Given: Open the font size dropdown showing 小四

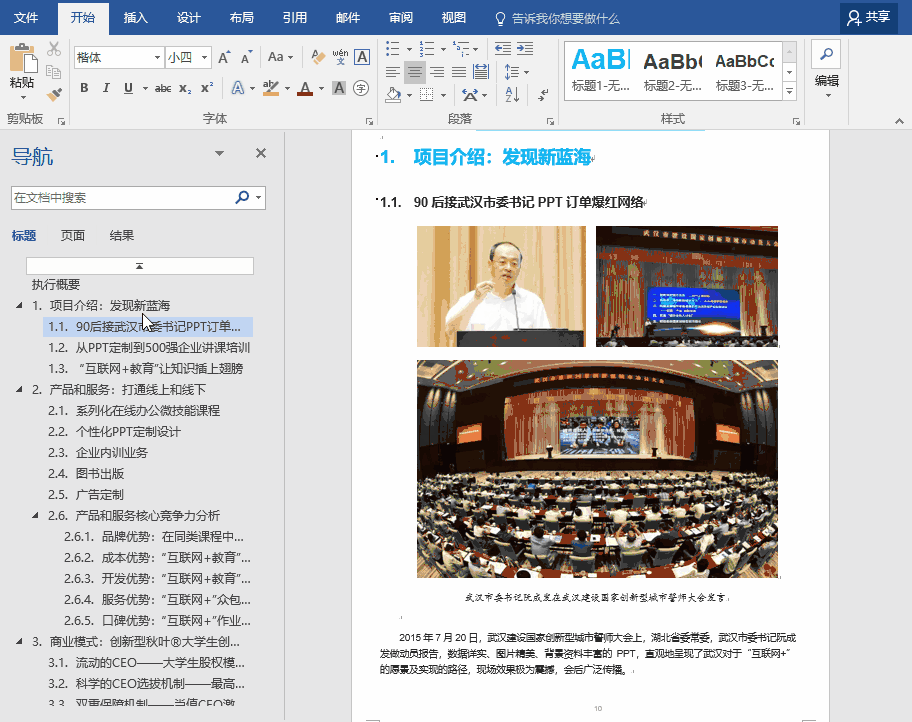Looking at the screenshot, I should (188, 58).
